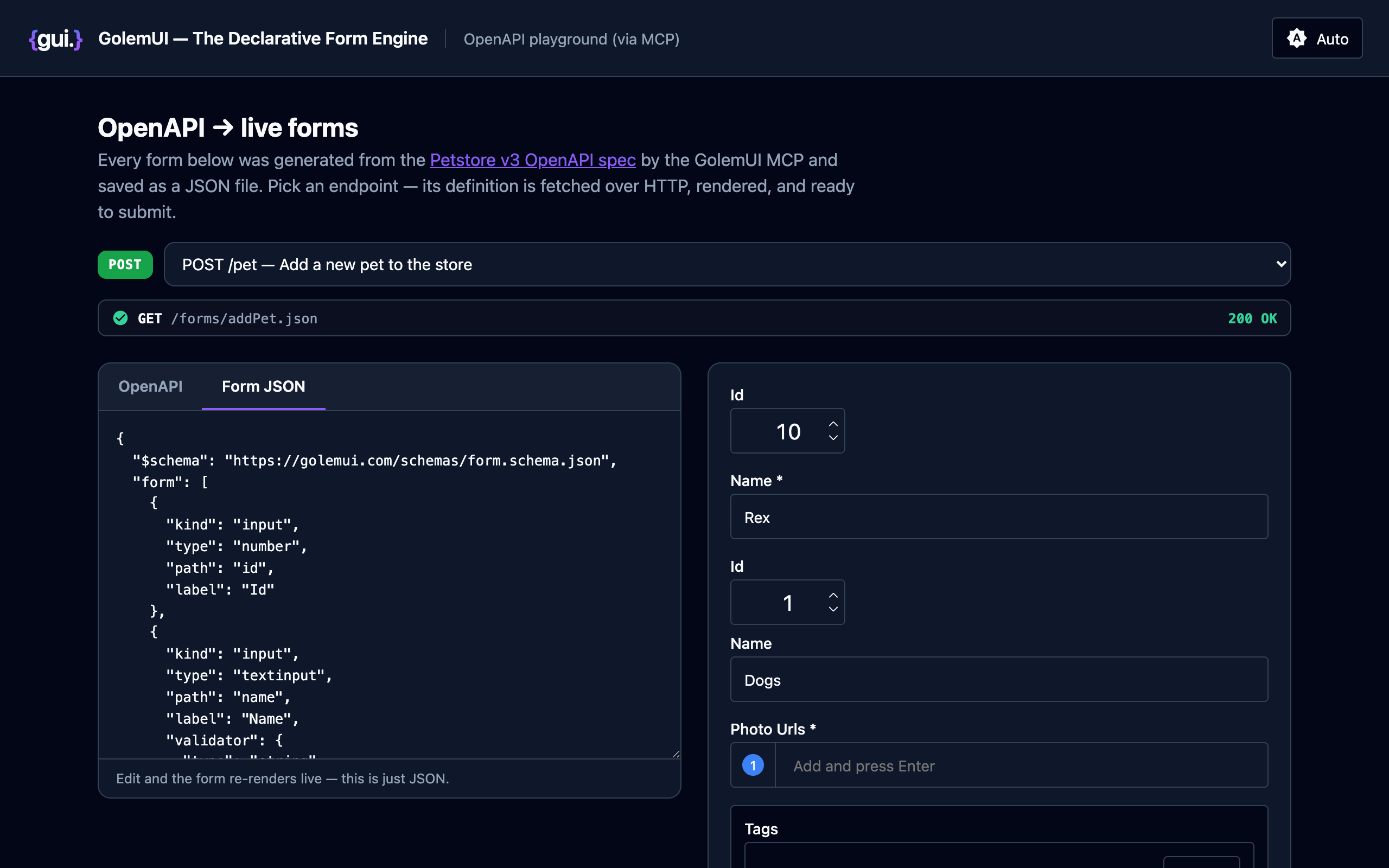Image resolution: width=1389 pixels, height=868 pixels.
Task: Click the 200 OK status text
Action: (x=1252, y=318)
